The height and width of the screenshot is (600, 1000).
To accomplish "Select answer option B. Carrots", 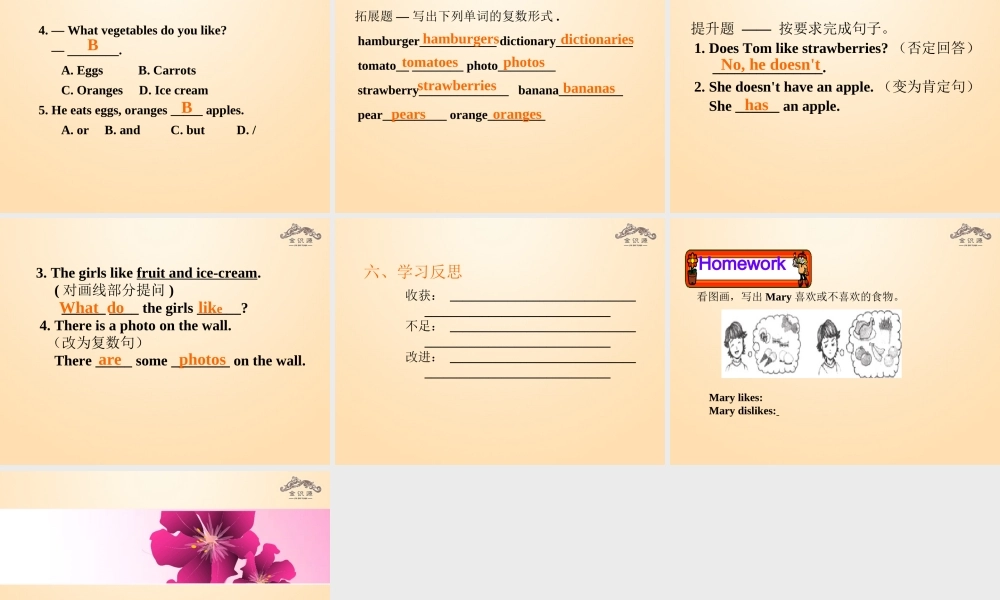I will tap(167, 71).
